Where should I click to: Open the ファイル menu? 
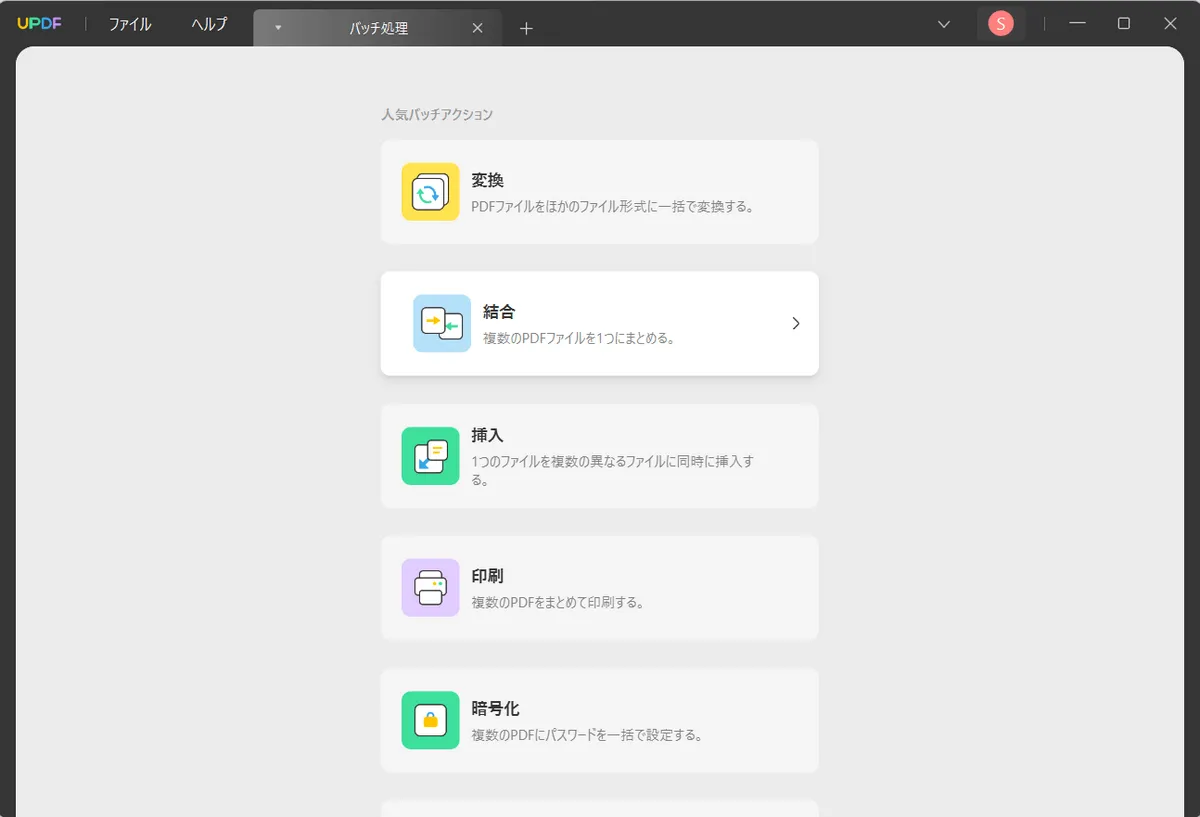click(130, 25)
